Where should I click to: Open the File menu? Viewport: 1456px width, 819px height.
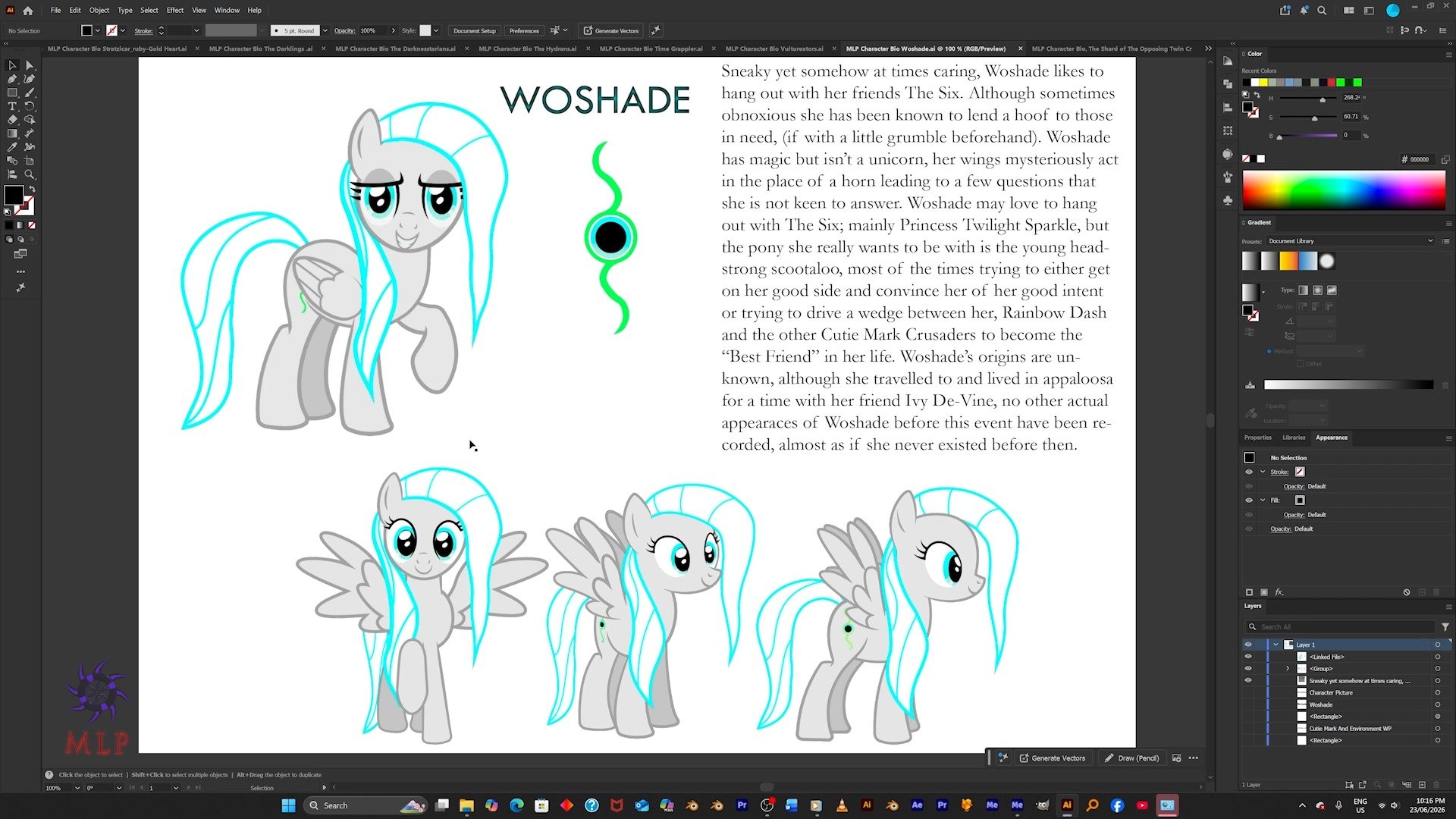coord(55,11)
